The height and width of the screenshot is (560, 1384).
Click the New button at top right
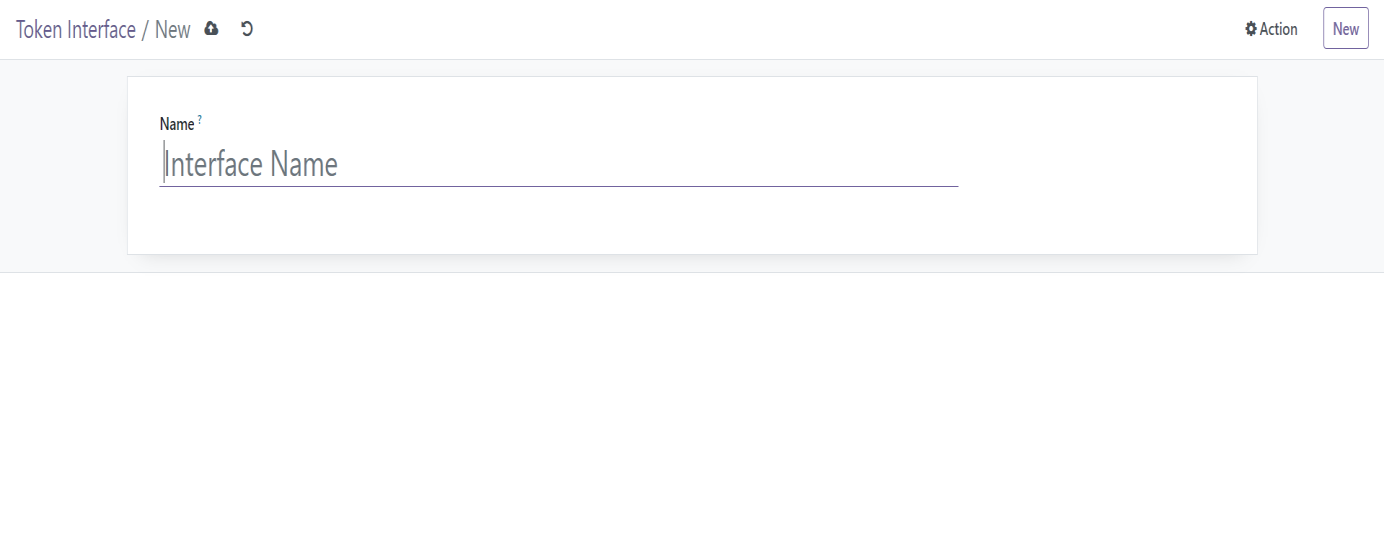pos(1345,29)
